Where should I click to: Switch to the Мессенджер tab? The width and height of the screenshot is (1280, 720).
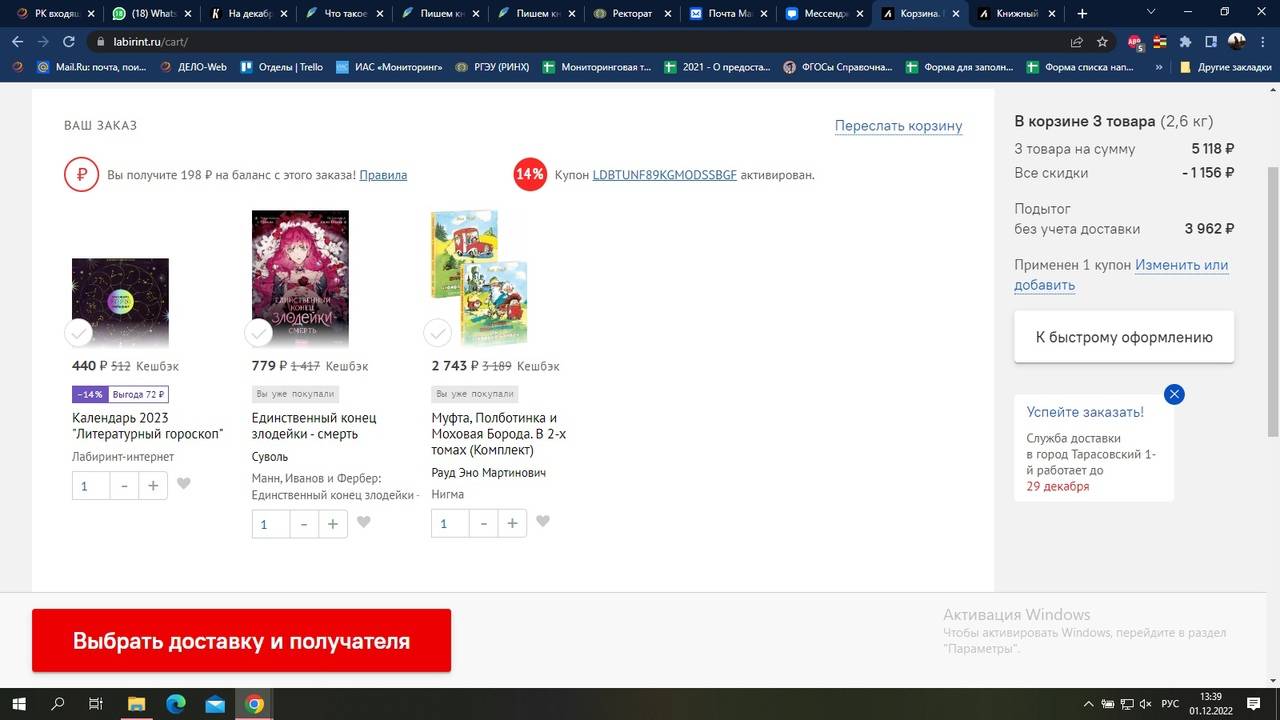(x=825, y=14)
